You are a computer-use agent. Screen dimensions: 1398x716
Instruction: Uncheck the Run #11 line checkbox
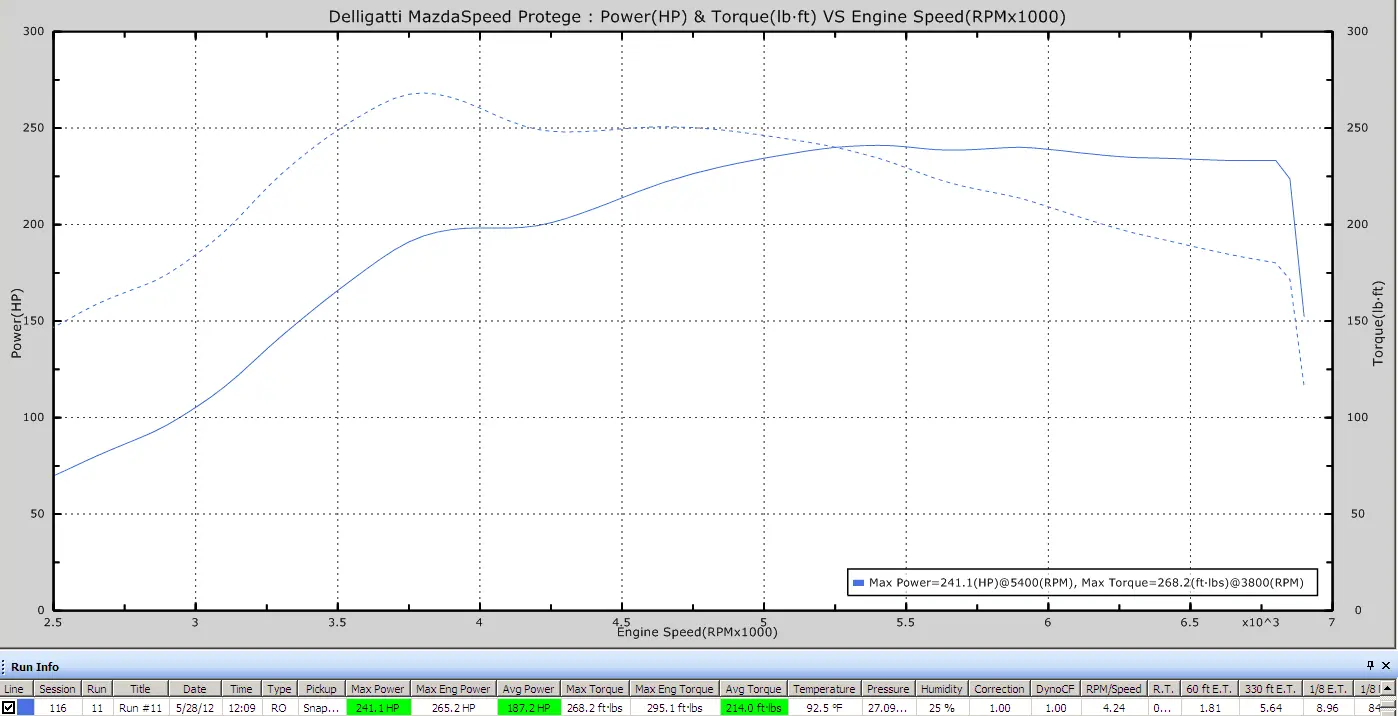9,707
